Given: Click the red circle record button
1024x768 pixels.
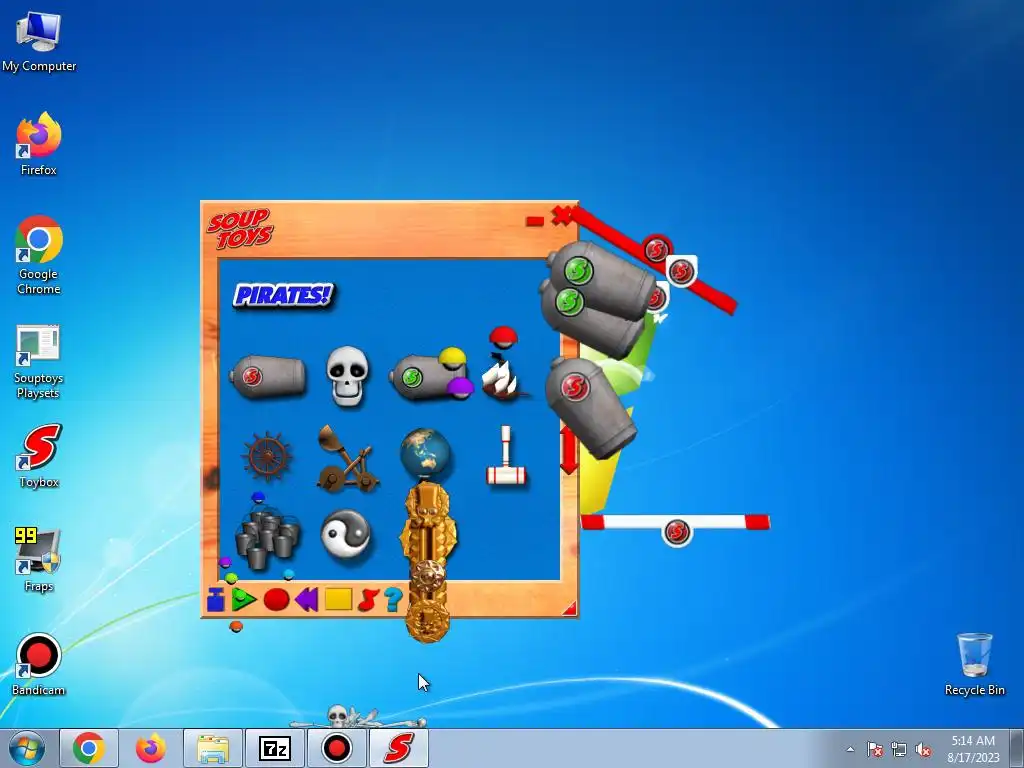Looking at the screenshot, I should [x=276, y=600].
